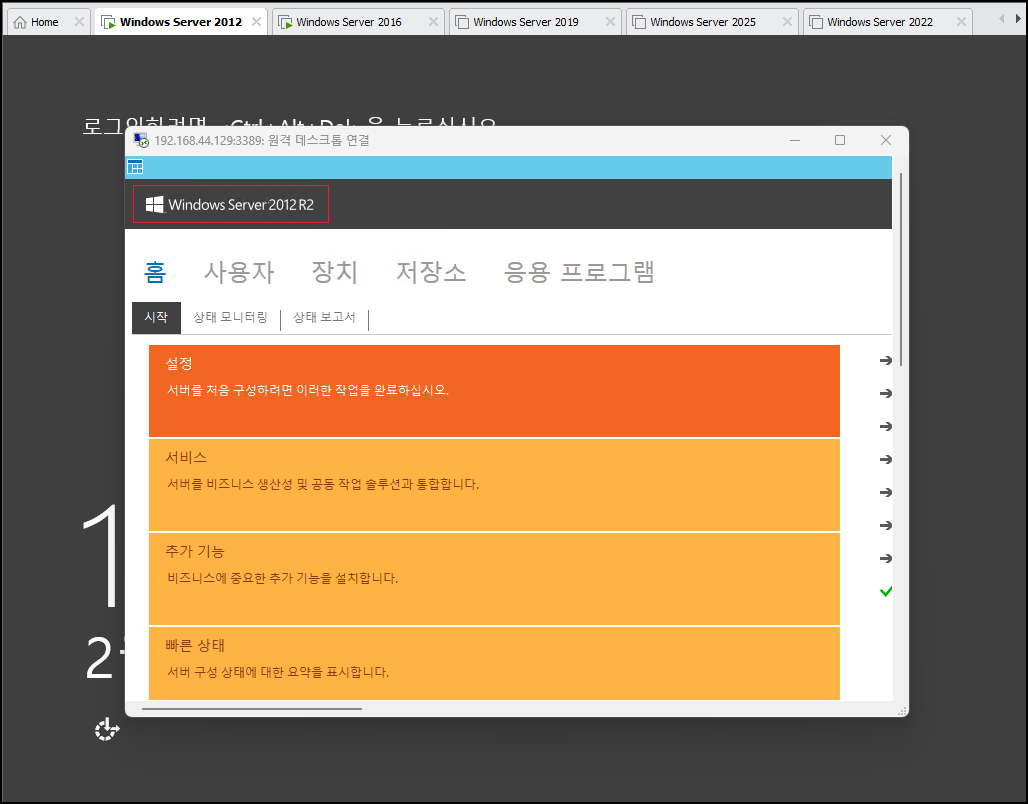
Task: Click the dashboard grid icon in blue bar
Action: click(x=135, y=167)
